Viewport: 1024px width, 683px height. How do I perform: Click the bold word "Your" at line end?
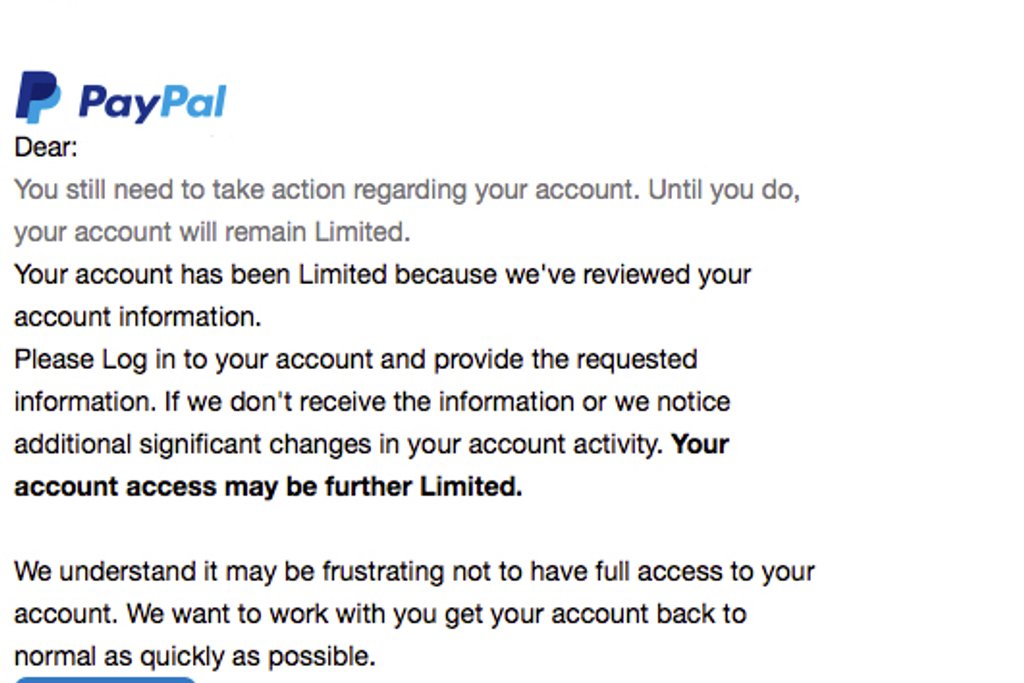700,444
